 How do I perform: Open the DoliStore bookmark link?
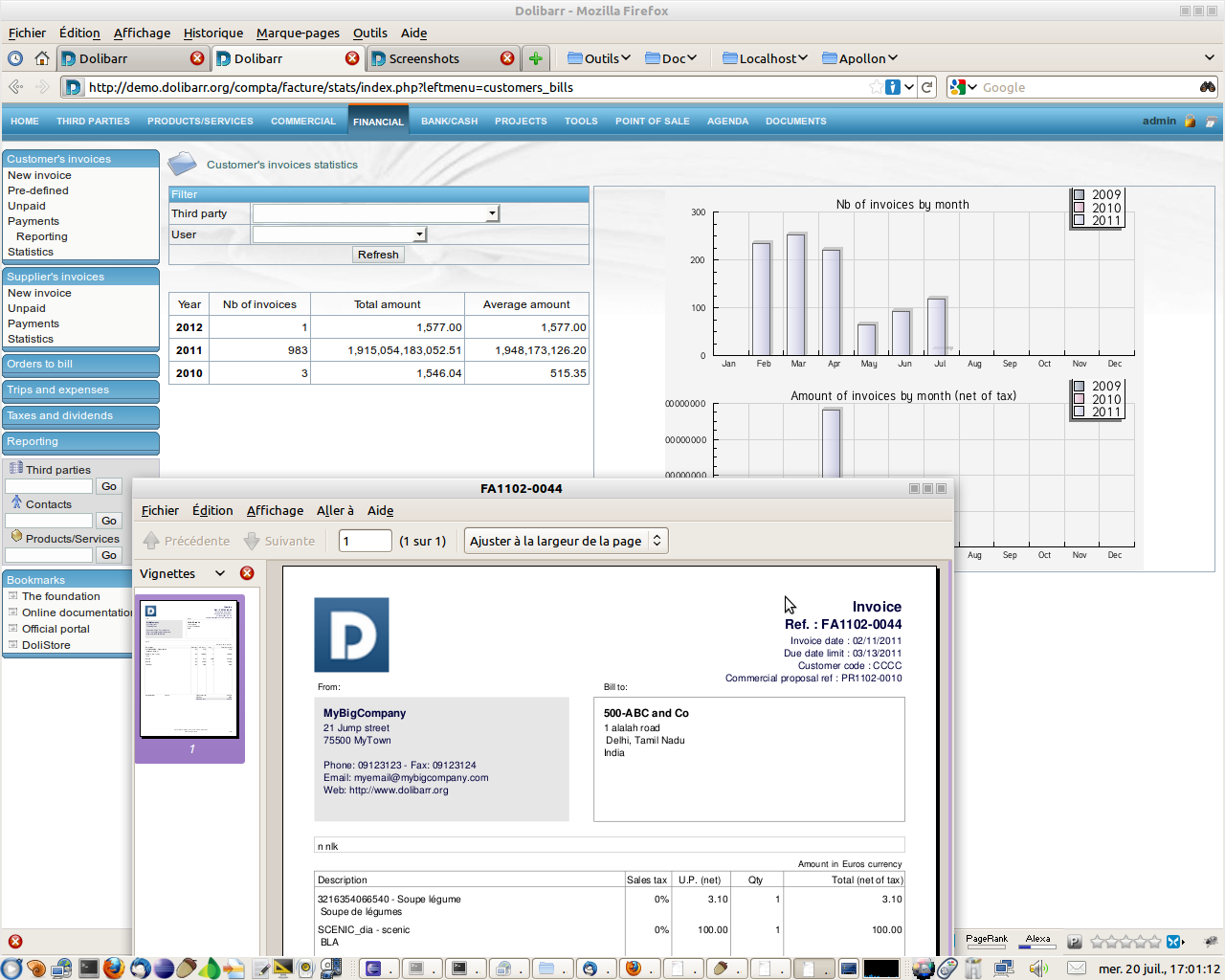(x=46, y=645)
